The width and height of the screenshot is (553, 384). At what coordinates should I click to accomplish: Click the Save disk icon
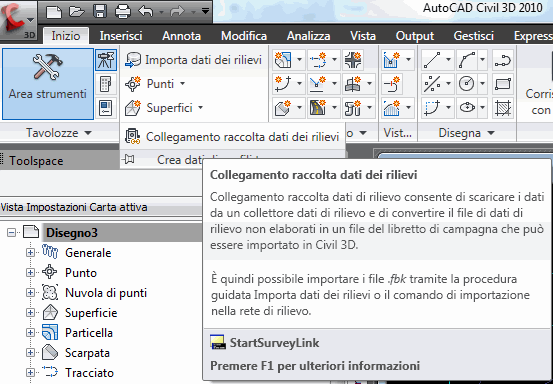pyautogui.click(x=100, y=12)
